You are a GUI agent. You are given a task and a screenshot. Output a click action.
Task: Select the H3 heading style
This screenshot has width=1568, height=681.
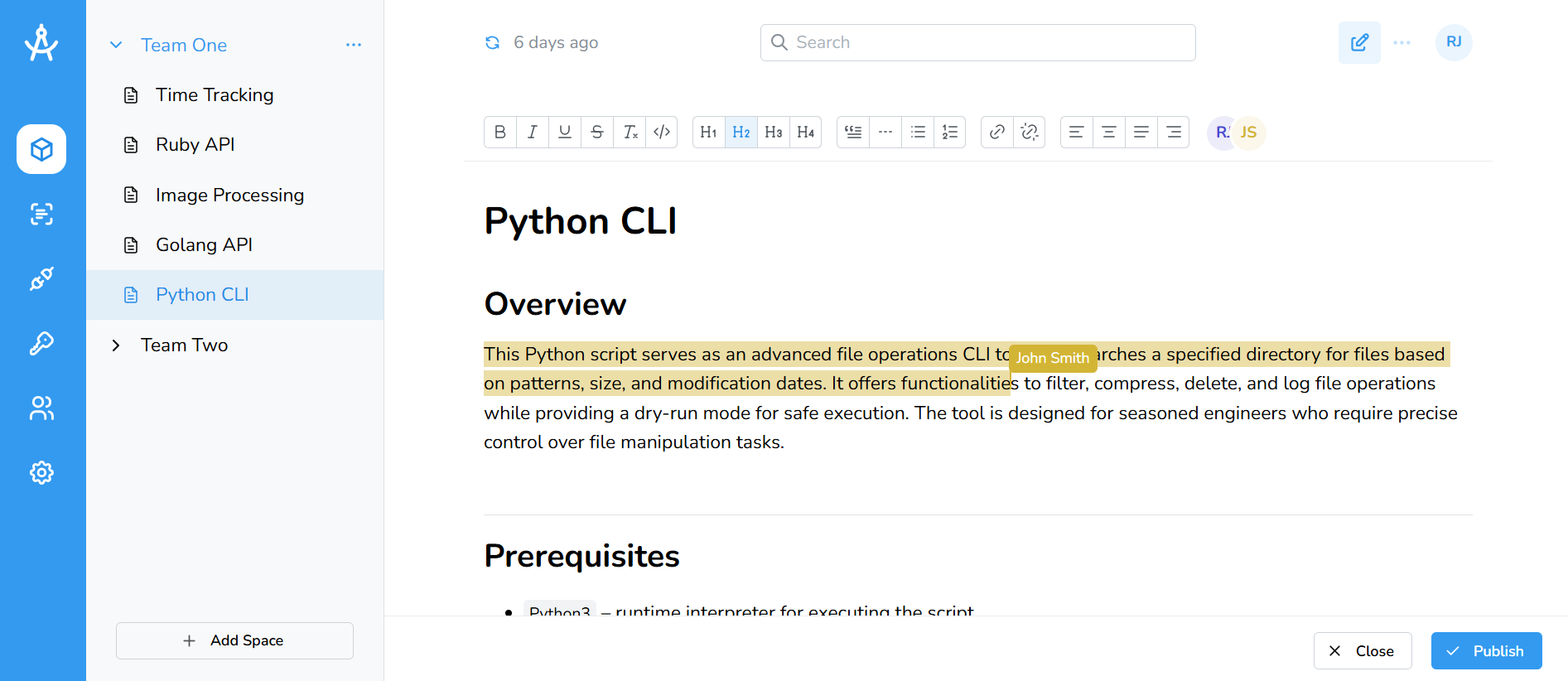click(x=774, y=132)
